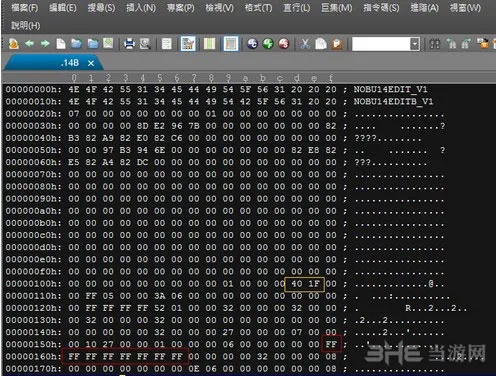The image size is (496, 376).
Task: Print the current file
Action: [x=129, y=44]
